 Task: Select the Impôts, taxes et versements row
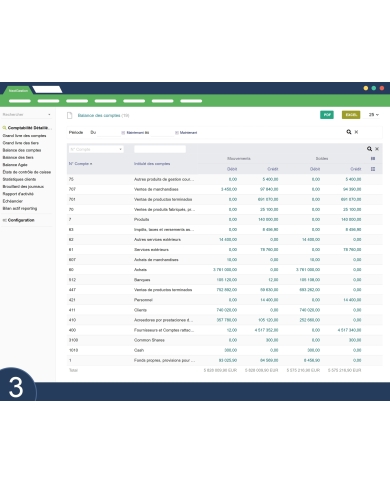[x=225, y=229]
